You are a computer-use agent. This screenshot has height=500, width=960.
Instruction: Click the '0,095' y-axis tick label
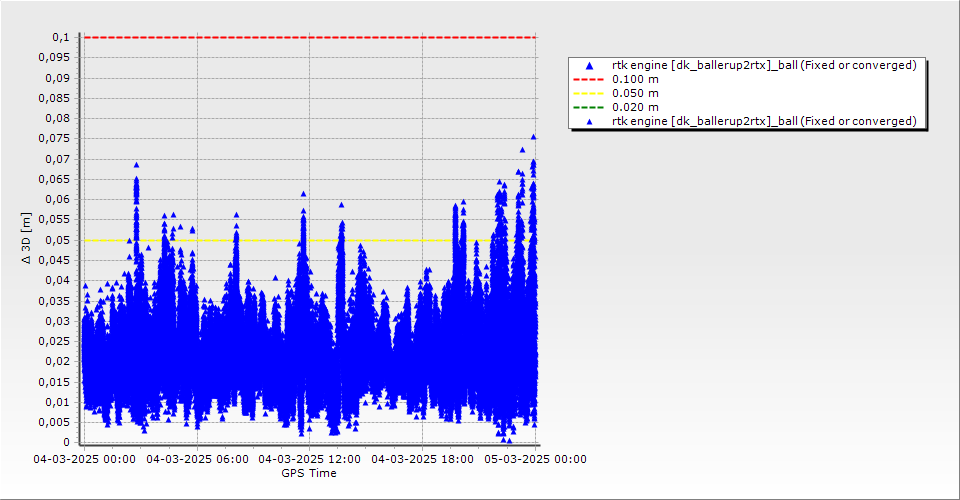54,58
